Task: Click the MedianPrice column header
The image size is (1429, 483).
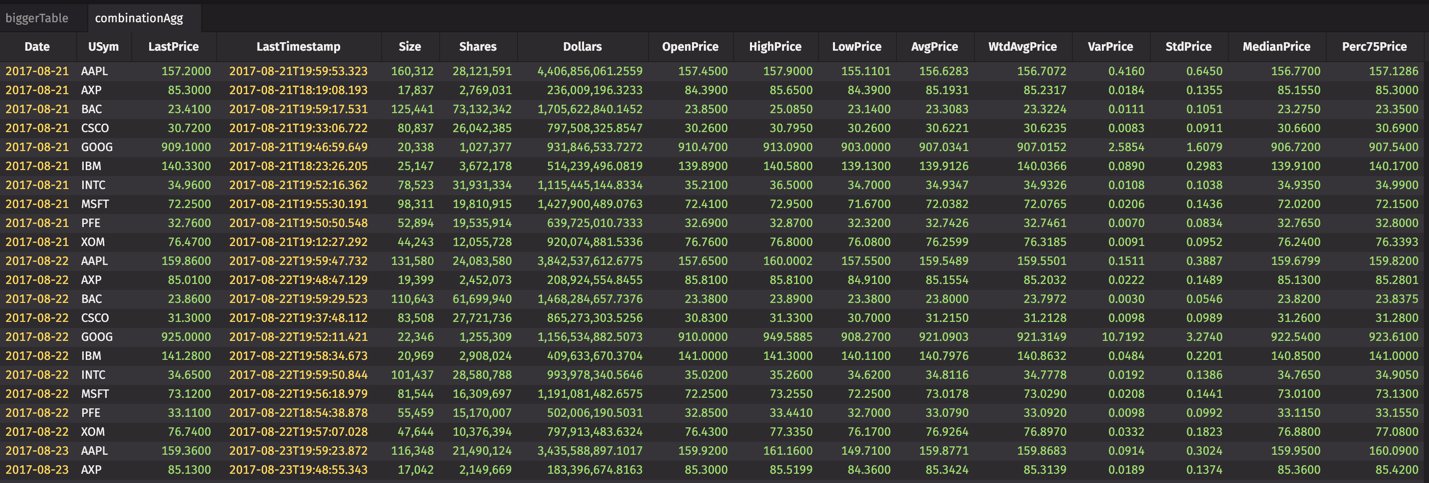Action: coord(1276,47)
